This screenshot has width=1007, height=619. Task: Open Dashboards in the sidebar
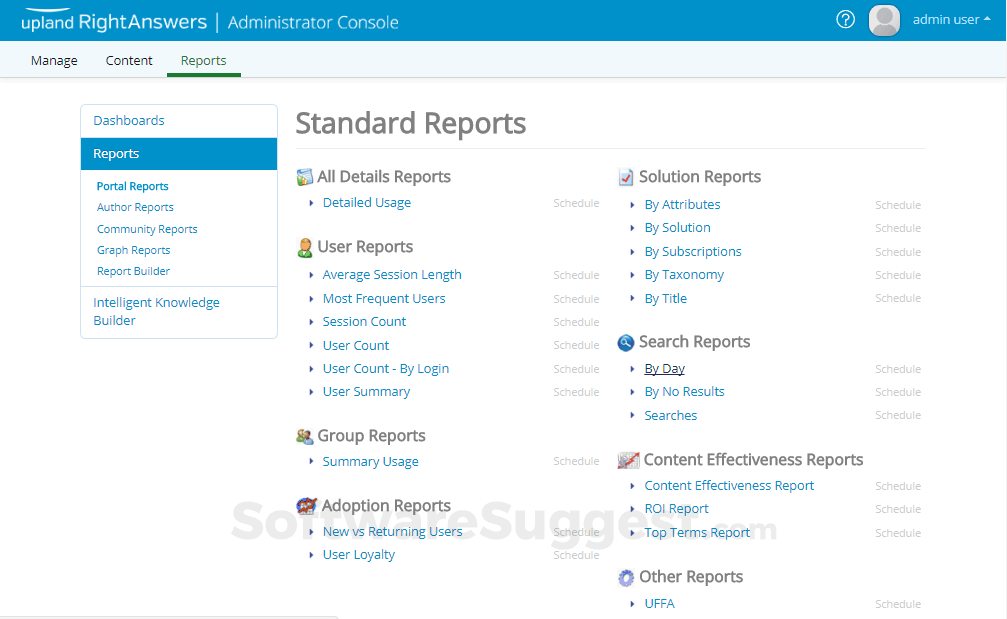(x=129, y=121)
